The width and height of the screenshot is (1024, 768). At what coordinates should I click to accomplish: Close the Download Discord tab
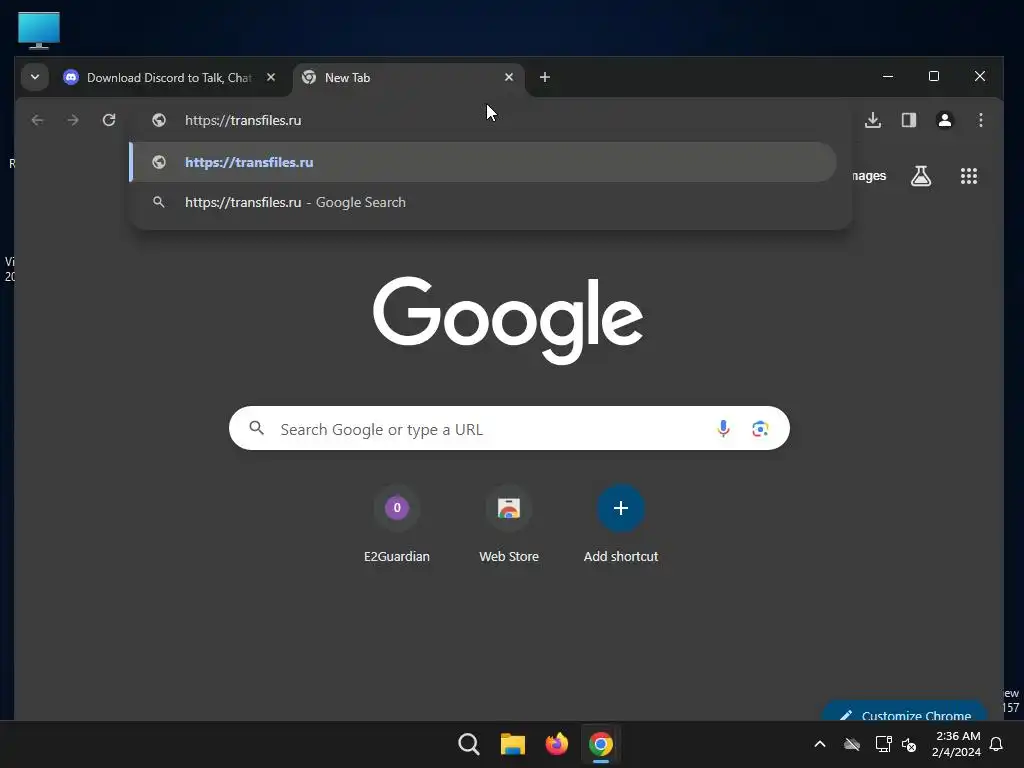point(271,77)
